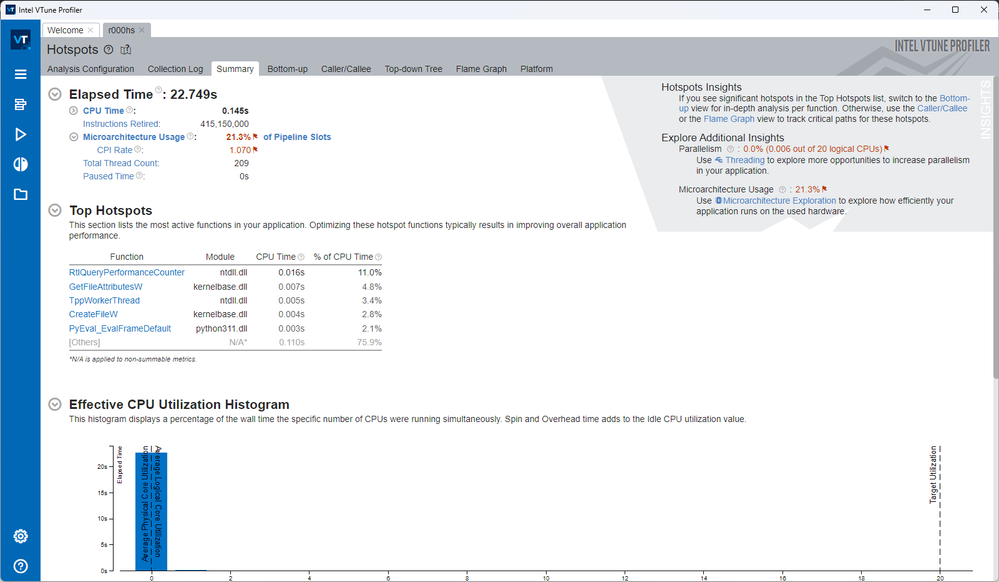Viewport: 999px width, 582px height.
Task: Click the help icon beside Hotspots title
Action: [108, 50]
